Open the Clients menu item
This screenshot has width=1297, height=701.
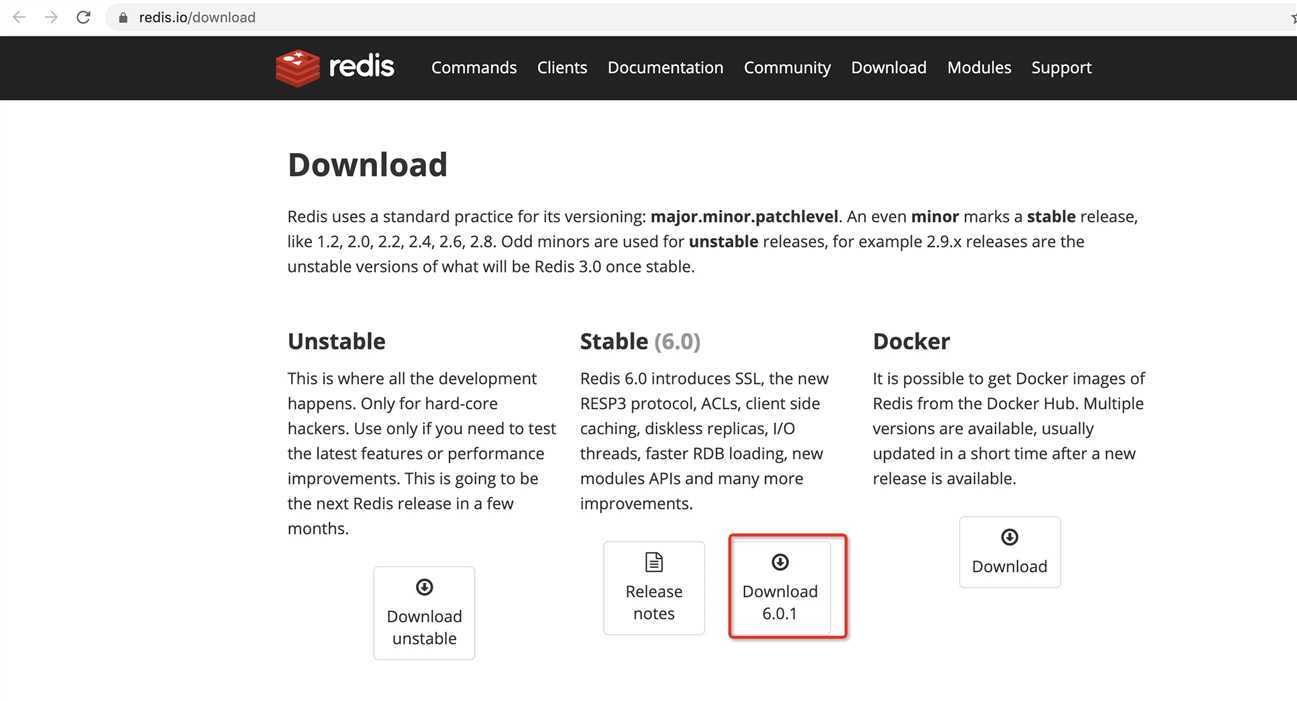(x=562, y=67)
